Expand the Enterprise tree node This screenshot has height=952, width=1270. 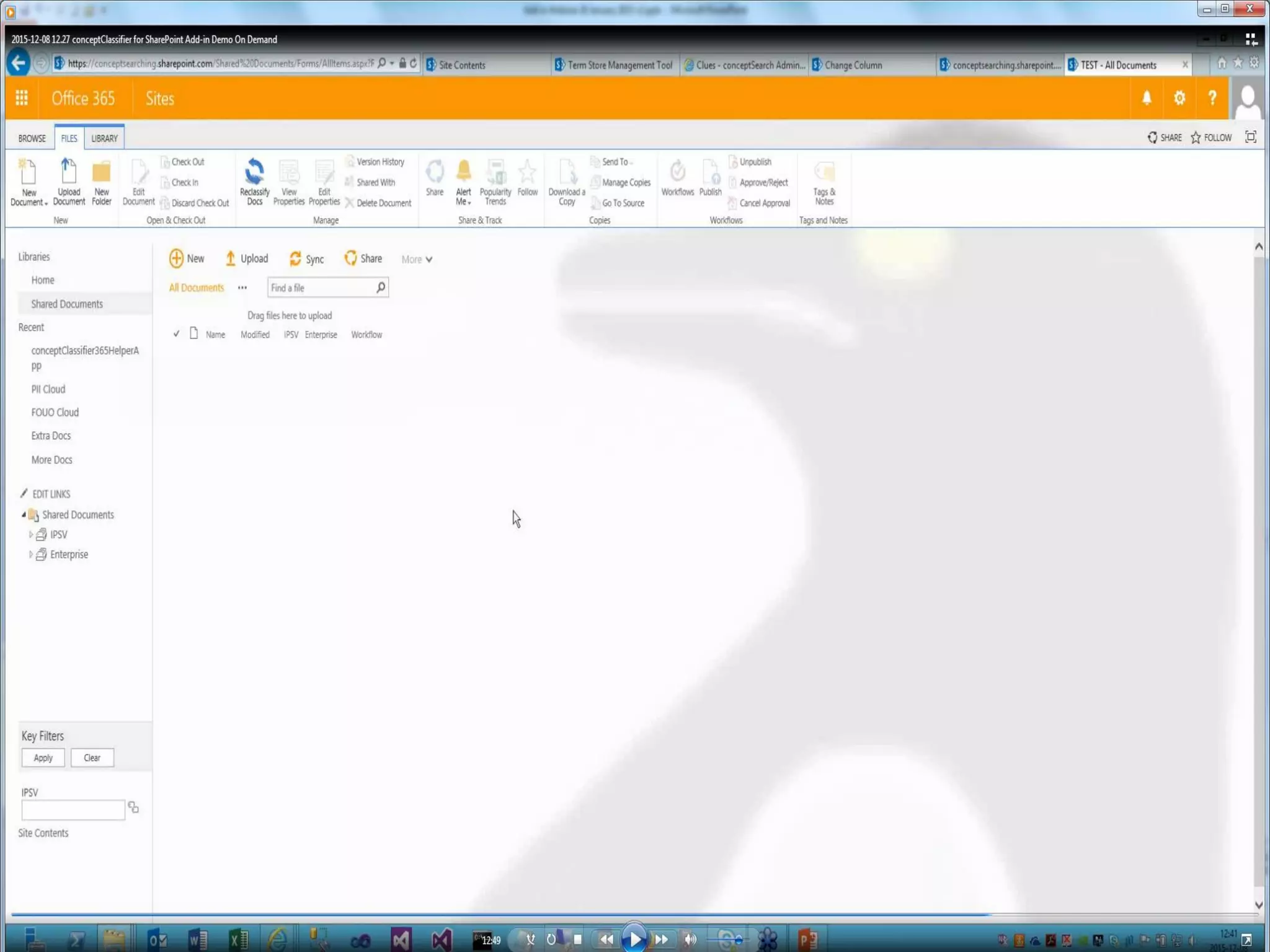[x=30, y=555]
